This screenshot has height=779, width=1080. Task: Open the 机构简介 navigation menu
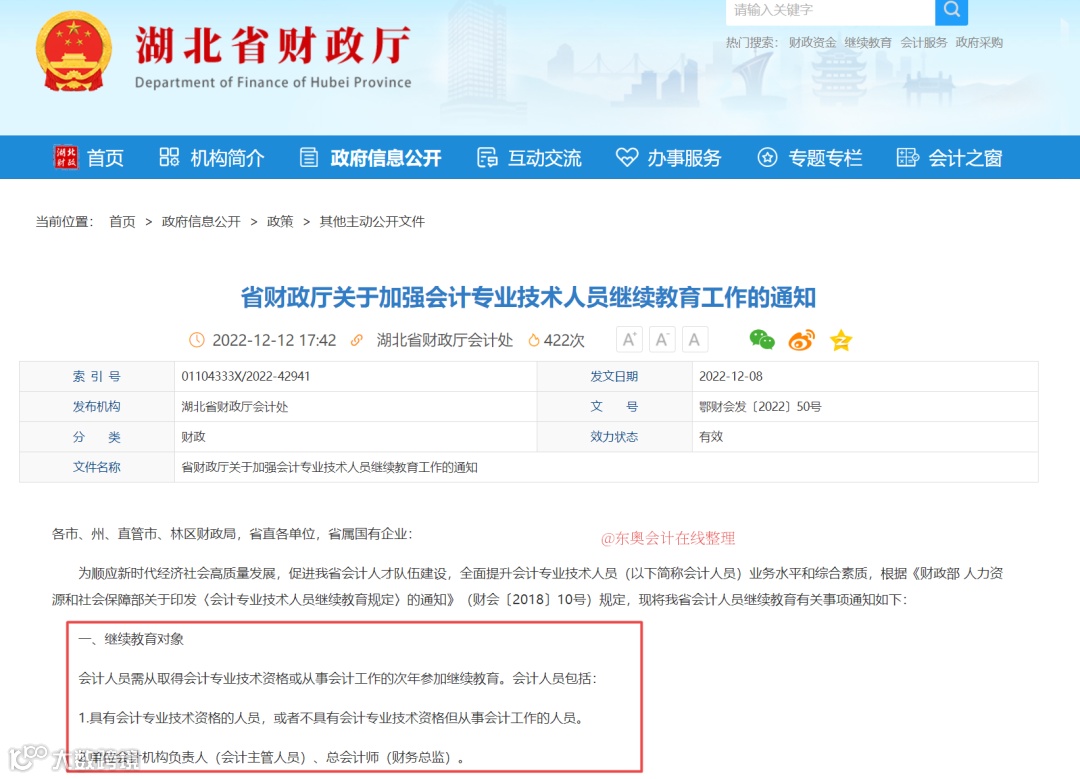[x=227, y=158]
